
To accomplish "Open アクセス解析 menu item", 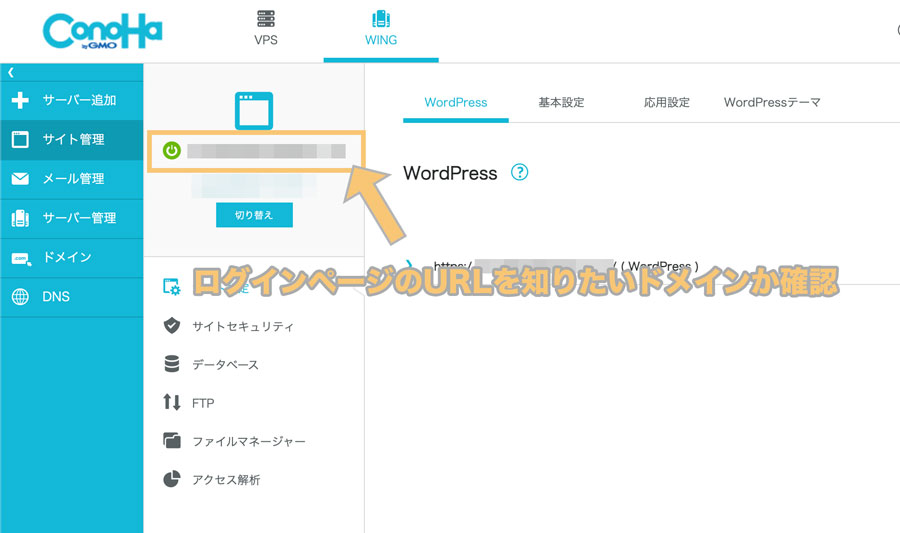I will pos(226,480).
